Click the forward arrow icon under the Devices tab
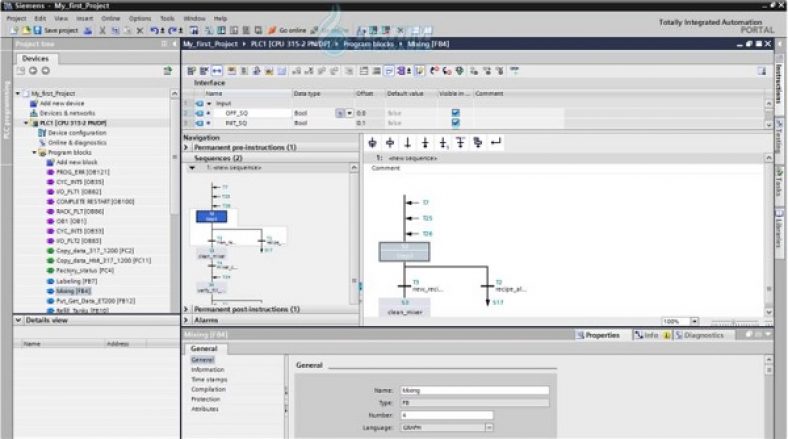The width and height of the screenshot is (788, 439). pyautogui.click(x=46, y=71)
